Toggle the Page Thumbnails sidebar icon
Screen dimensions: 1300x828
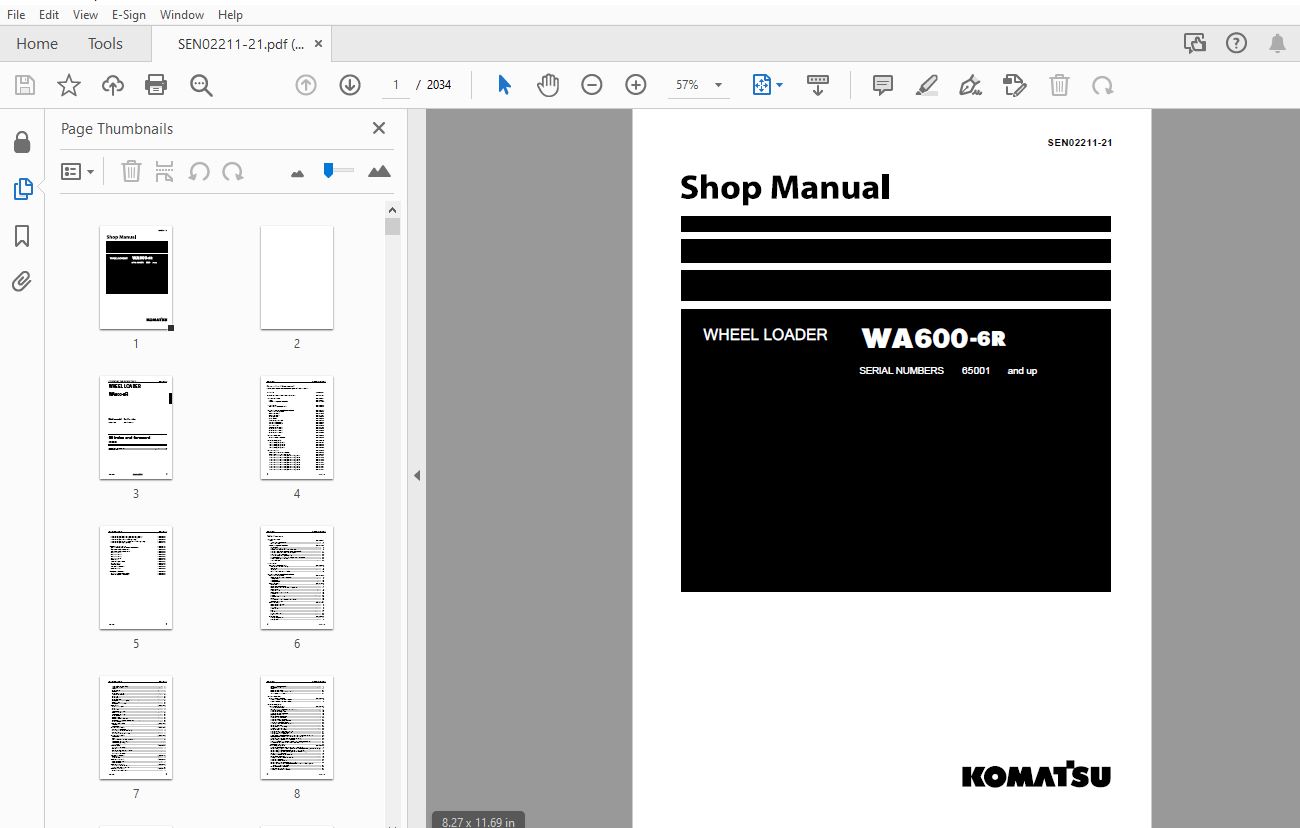point(22,188)
